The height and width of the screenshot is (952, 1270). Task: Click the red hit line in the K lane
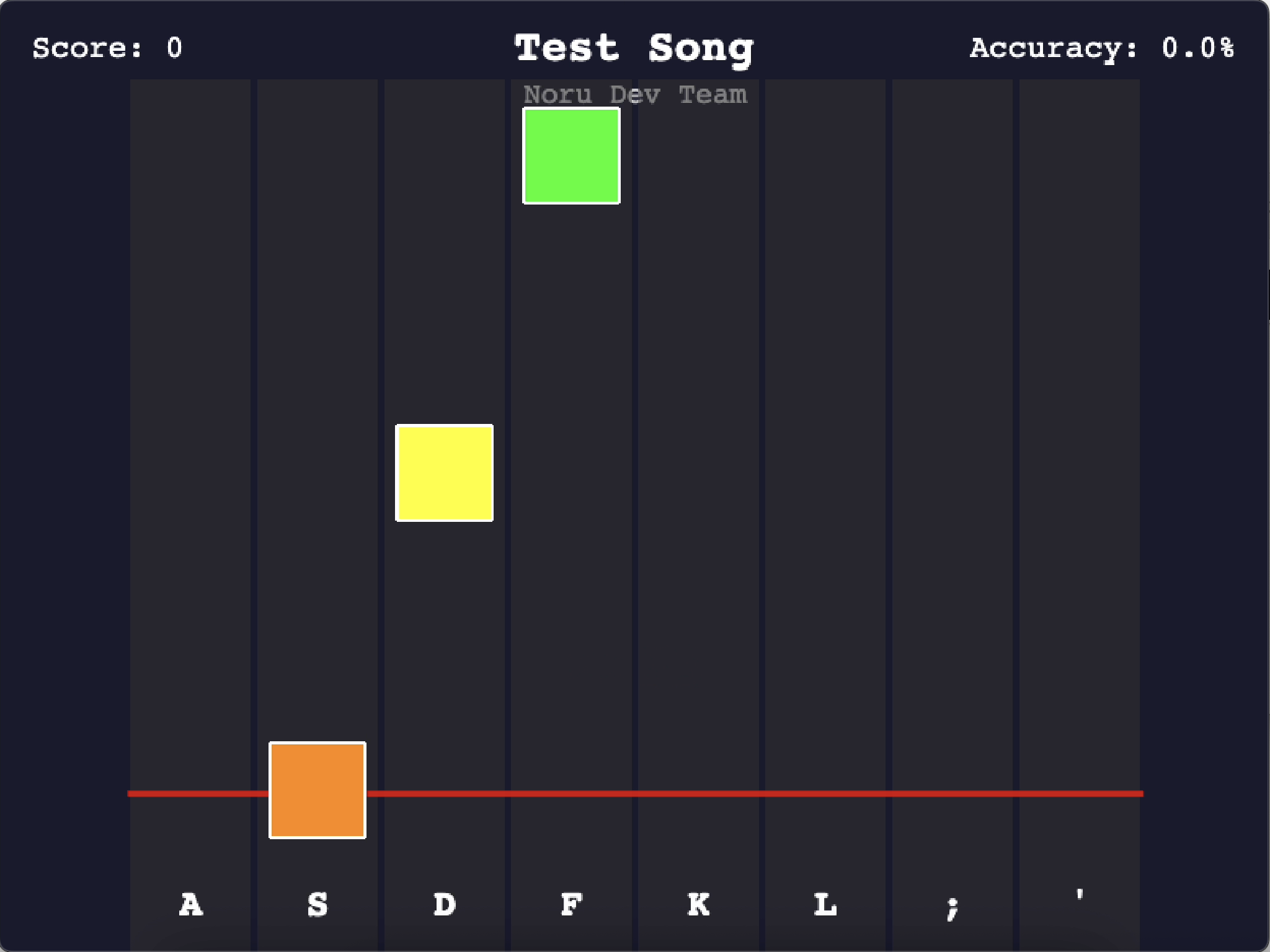698,793
